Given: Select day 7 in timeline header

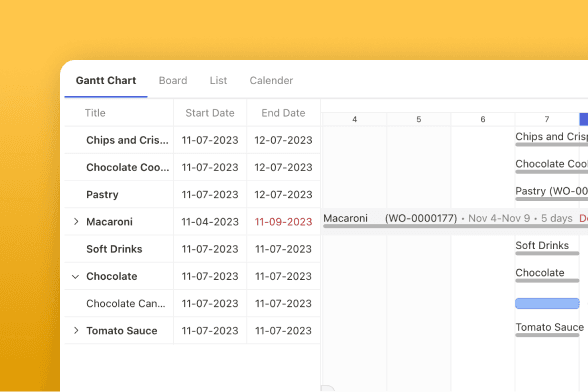Looking at the screenshot, I should pos(547,119).
